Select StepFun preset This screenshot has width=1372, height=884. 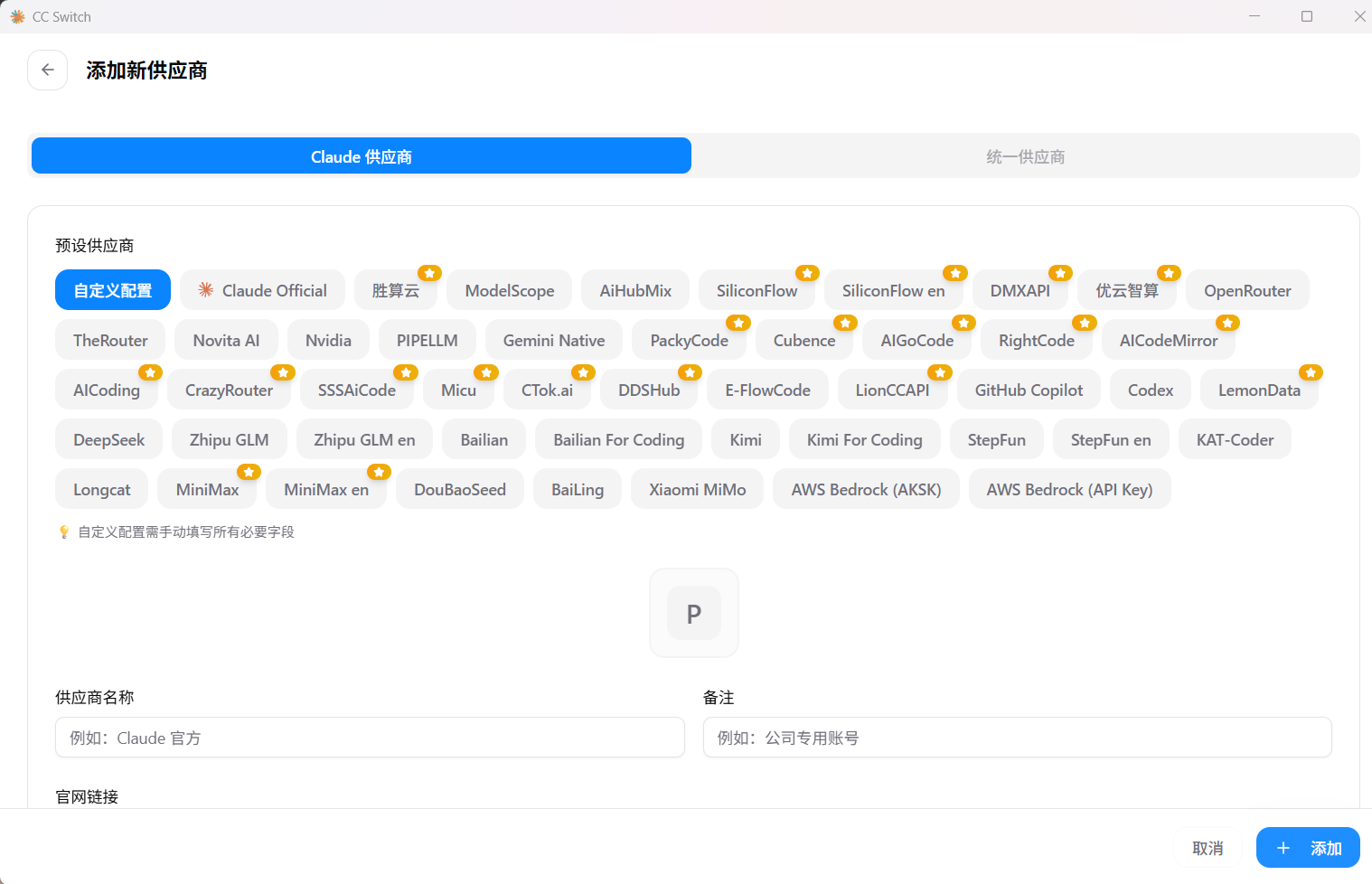(x=996, y=439)
